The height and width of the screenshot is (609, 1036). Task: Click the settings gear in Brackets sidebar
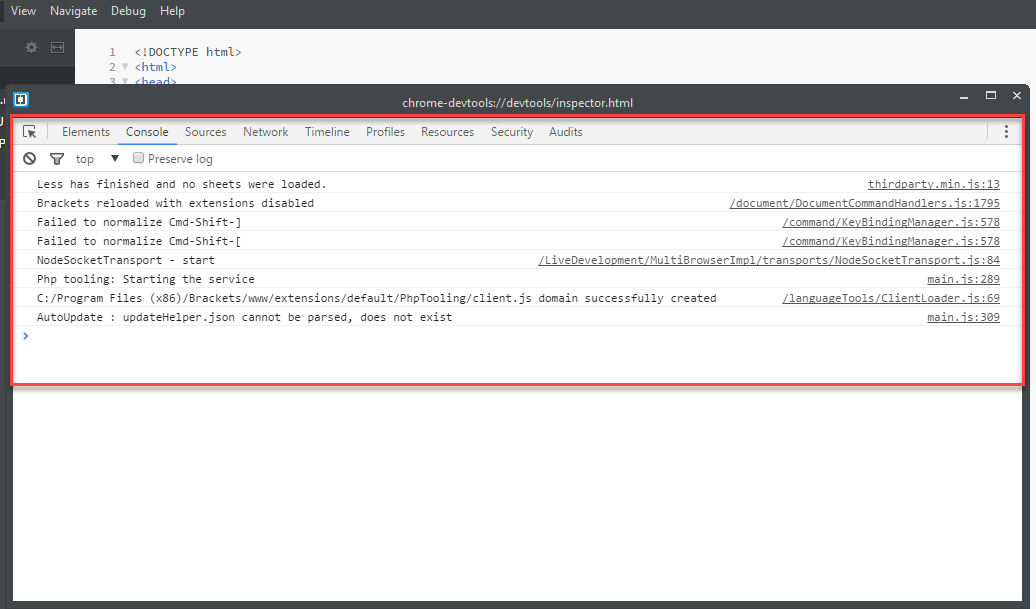tap(30, 47)
